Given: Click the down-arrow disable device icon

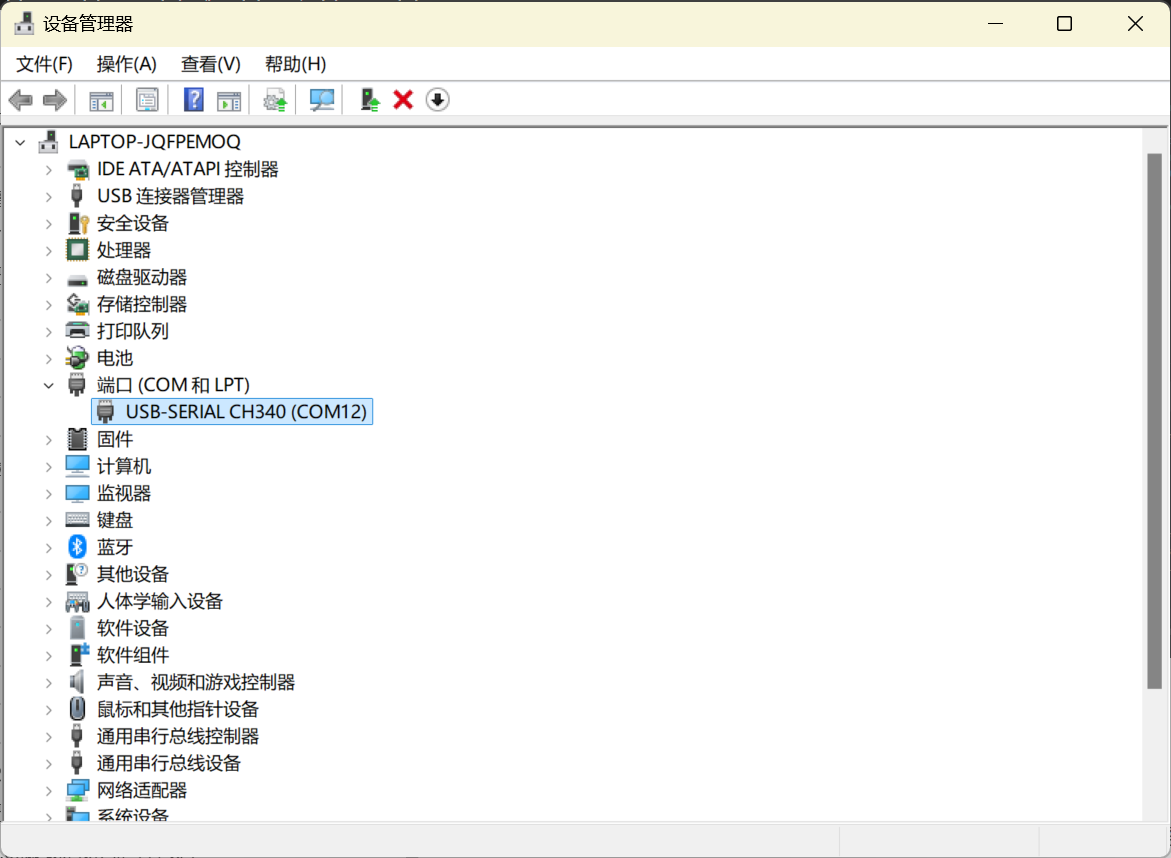Looking at the screenshot, I should coord(438,100).
